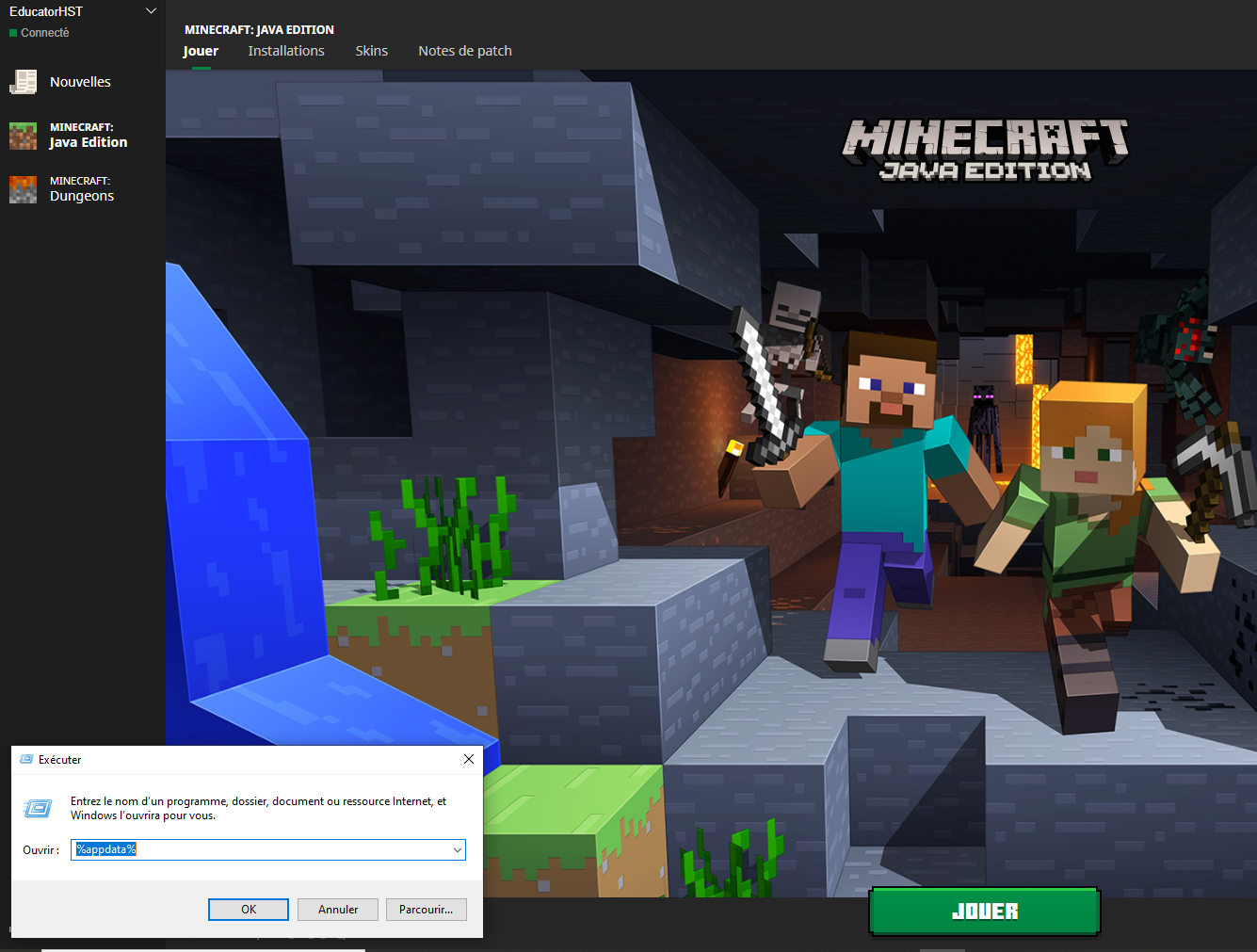The image size is (1257, 952).
Task: Confirm with OK in Exécuter dialog
Action: point(249,910)
